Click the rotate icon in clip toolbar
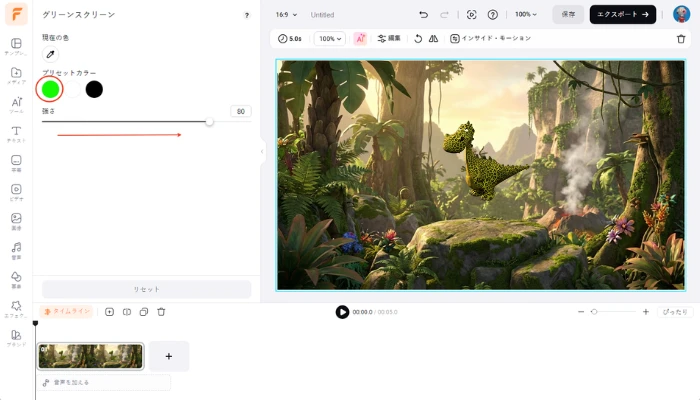This screenshot has width=700, height=400. tap(418, 38)
